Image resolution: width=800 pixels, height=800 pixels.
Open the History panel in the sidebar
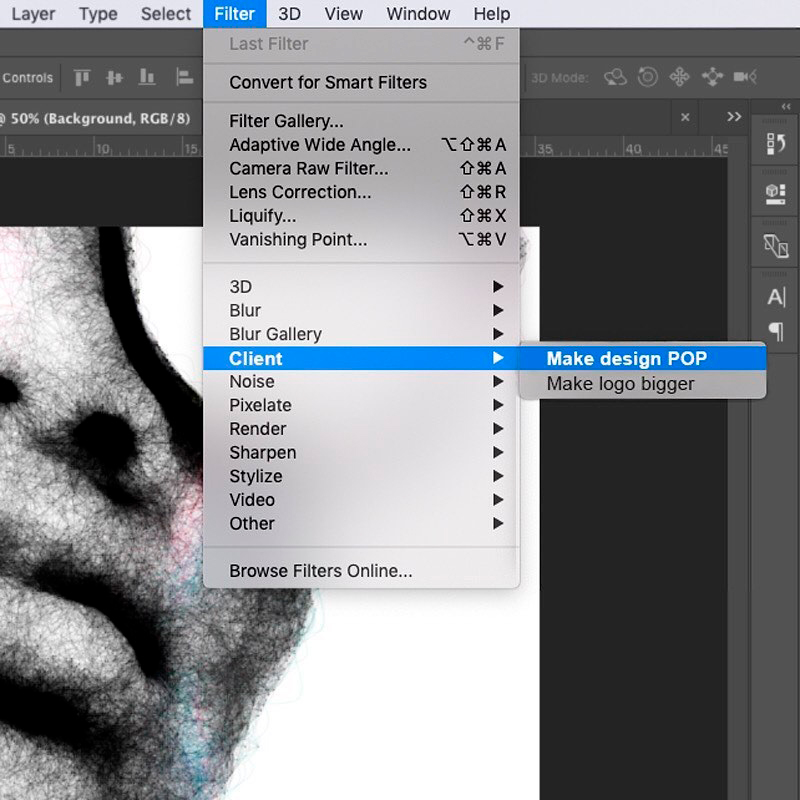click(x=776, y=143)
